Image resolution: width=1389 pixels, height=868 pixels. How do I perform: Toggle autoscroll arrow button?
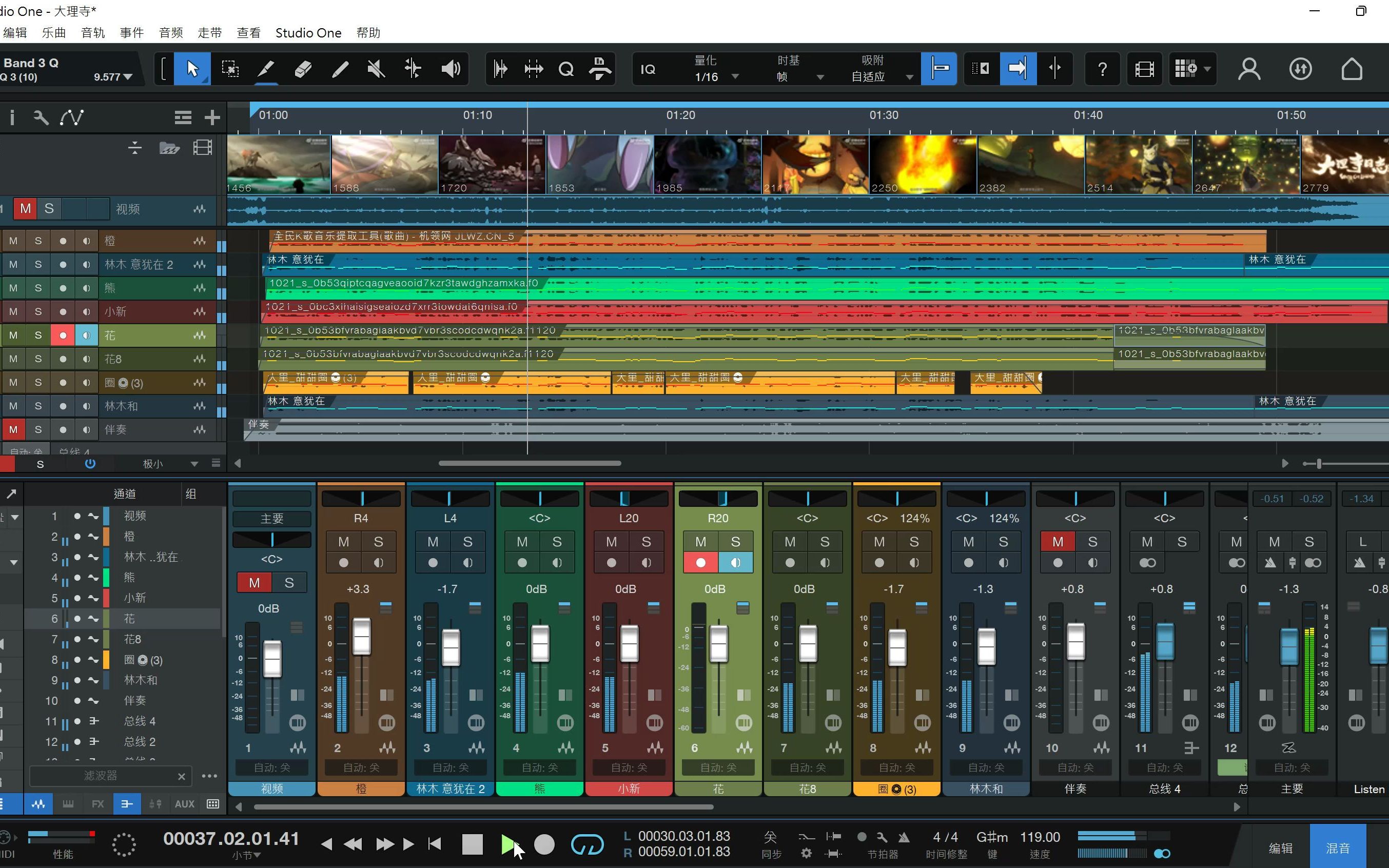click(x=1018, y=69)
